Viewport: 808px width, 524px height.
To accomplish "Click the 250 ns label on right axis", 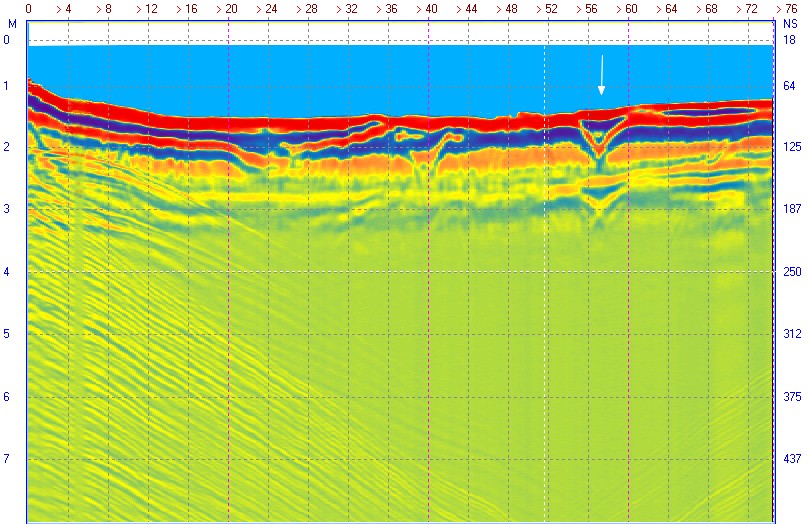I will click(792, 272).
